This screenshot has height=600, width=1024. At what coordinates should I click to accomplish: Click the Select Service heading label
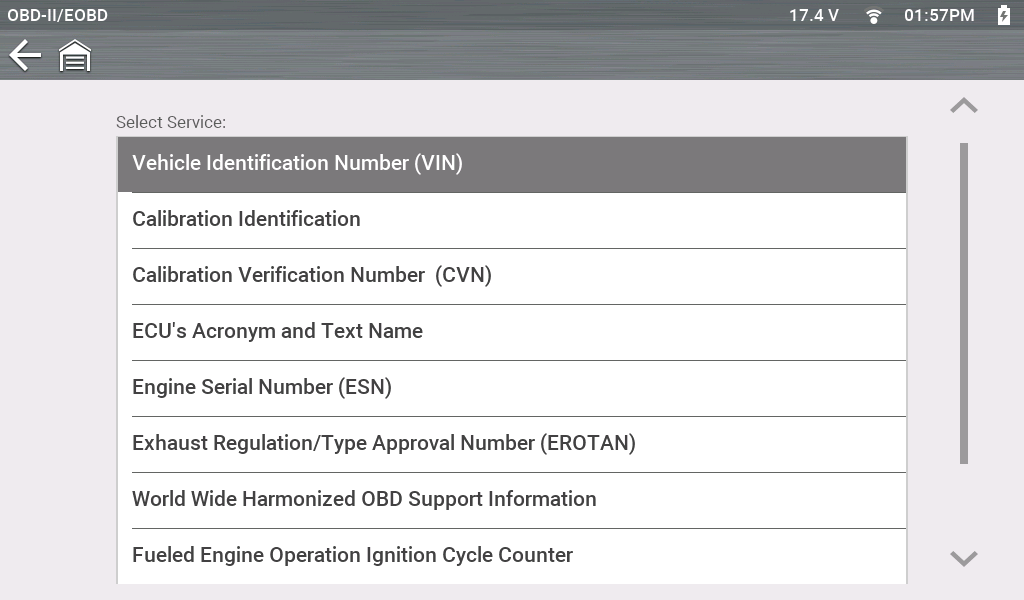coord(171,123)
